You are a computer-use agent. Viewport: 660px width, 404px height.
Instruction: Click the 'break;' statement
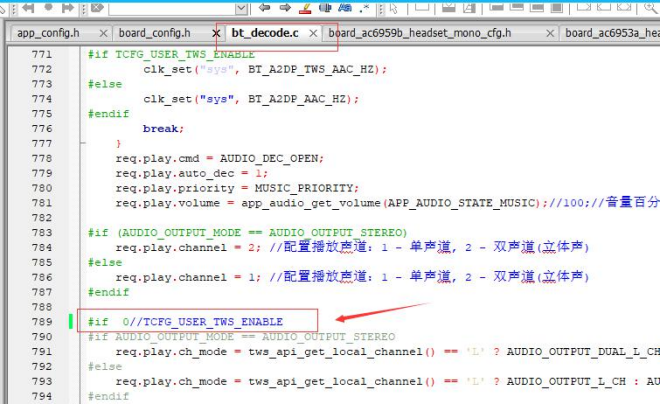point(163,129)
